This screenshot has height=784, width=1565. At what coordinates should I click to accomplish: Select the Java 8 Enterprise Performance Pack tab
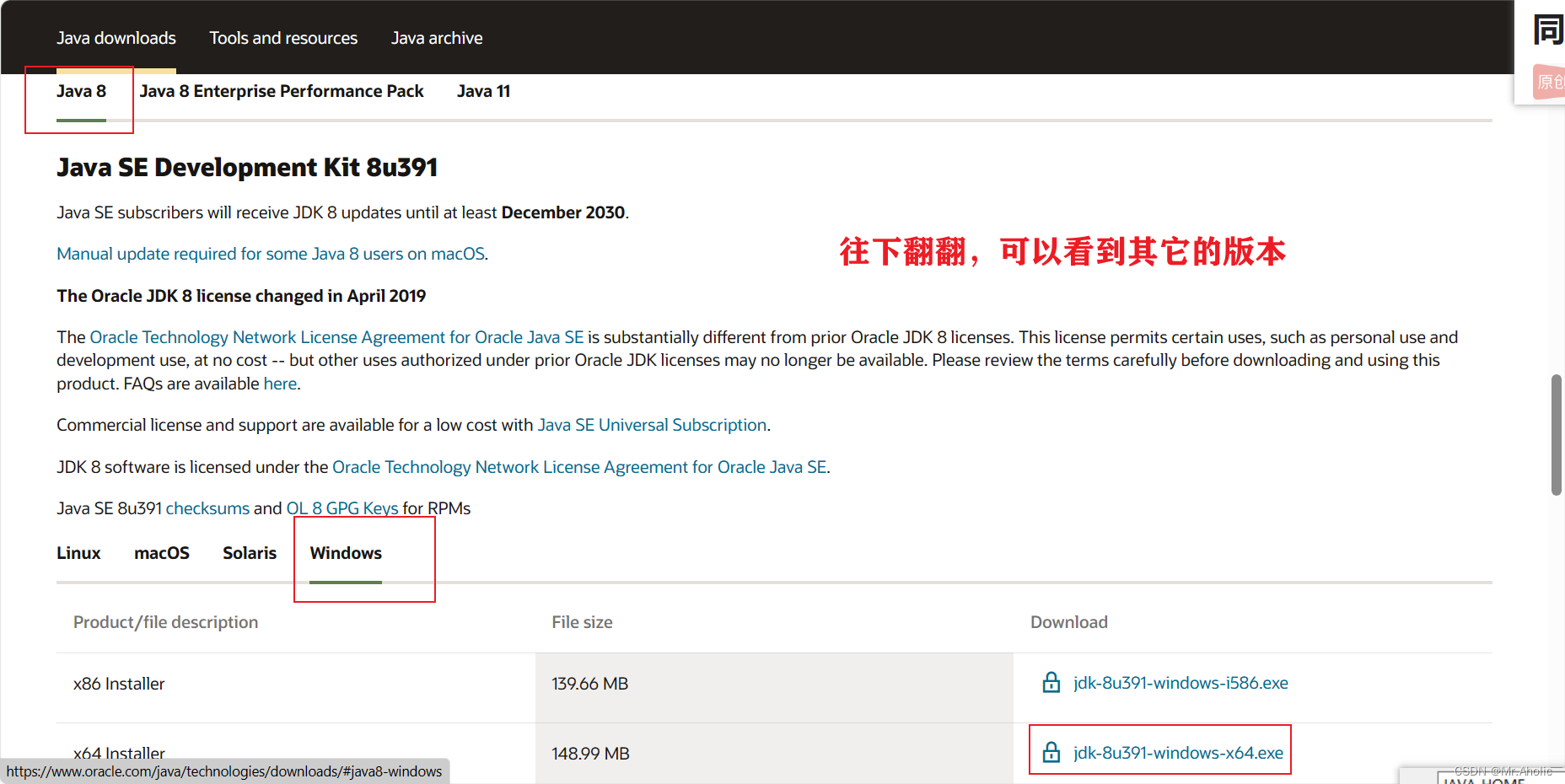click(282, 91)
